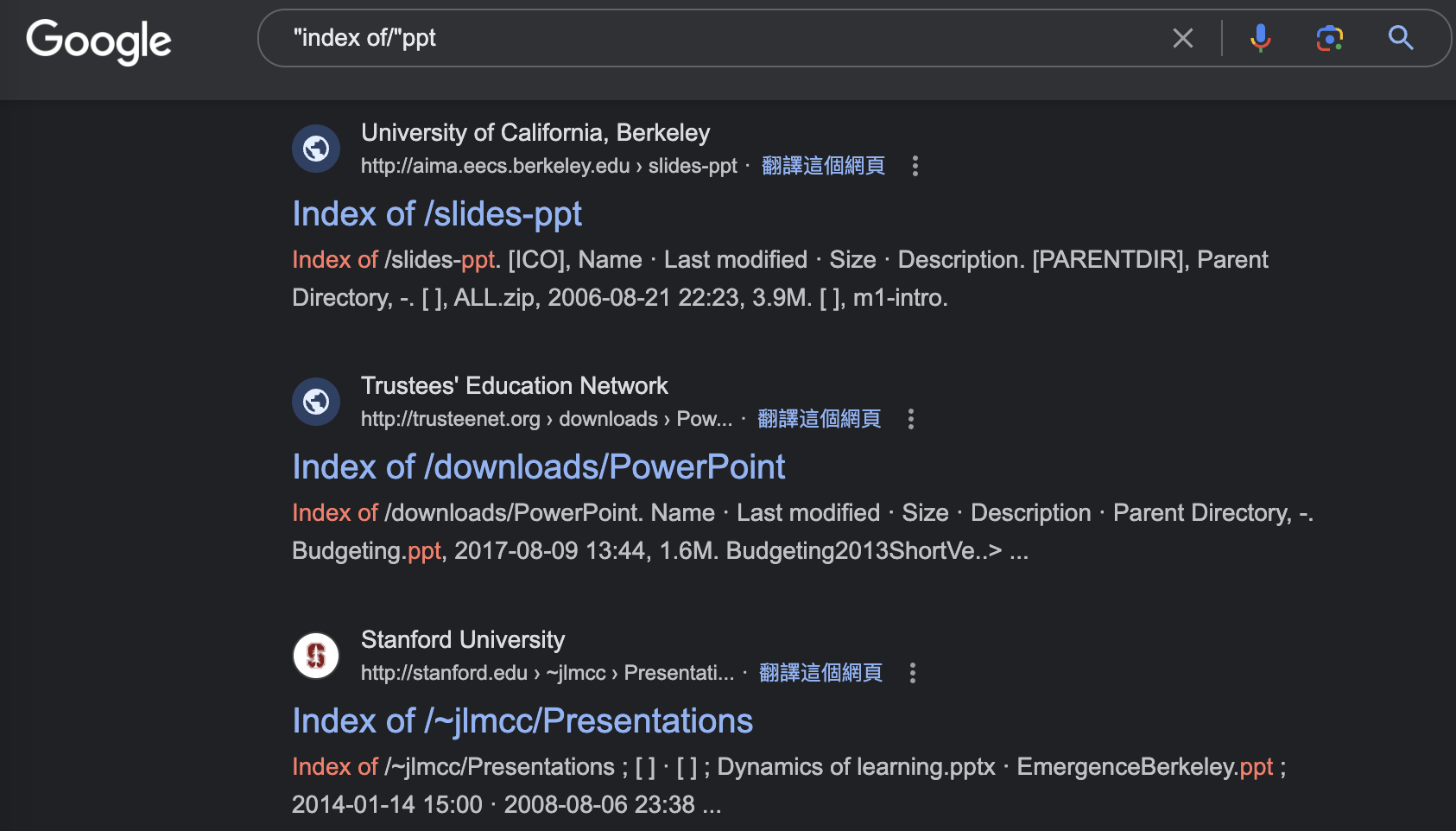
Task: Translate the Berkeley page via 翻譯這個網頁
Action: (x=822, y=165)
